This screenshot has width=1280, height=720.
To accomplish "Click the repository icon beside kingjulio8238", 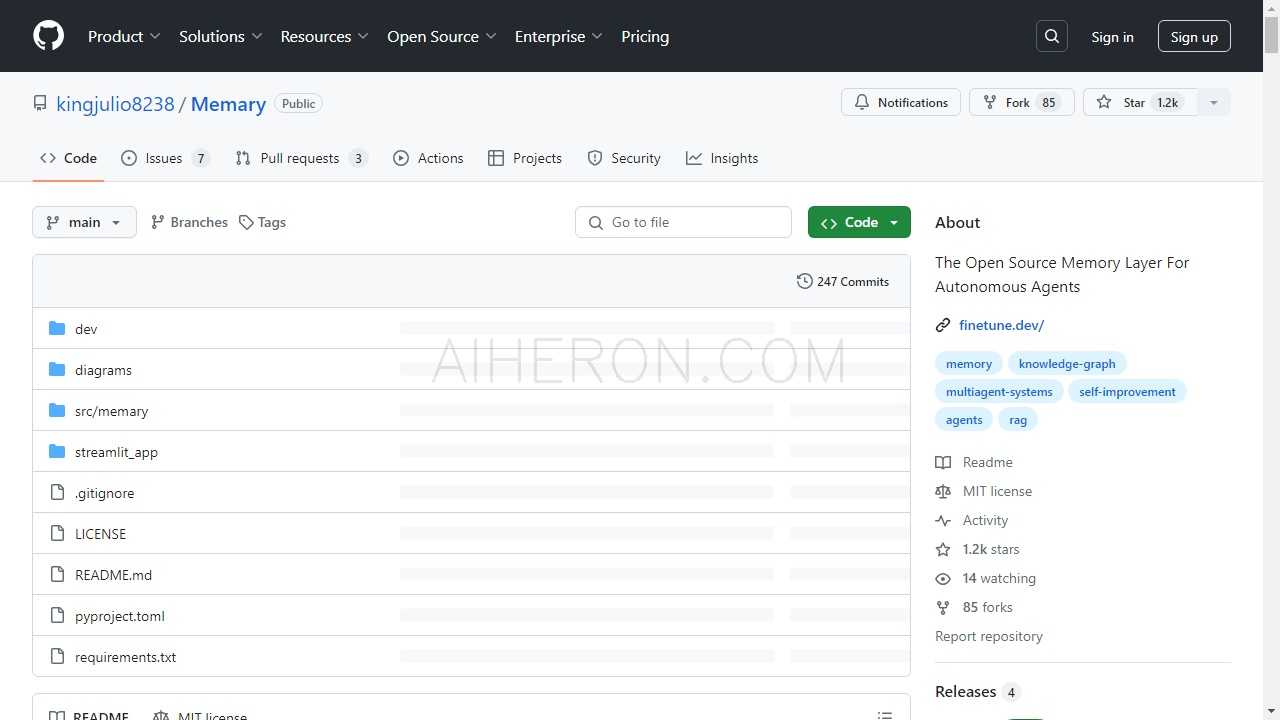I will 40,104.
